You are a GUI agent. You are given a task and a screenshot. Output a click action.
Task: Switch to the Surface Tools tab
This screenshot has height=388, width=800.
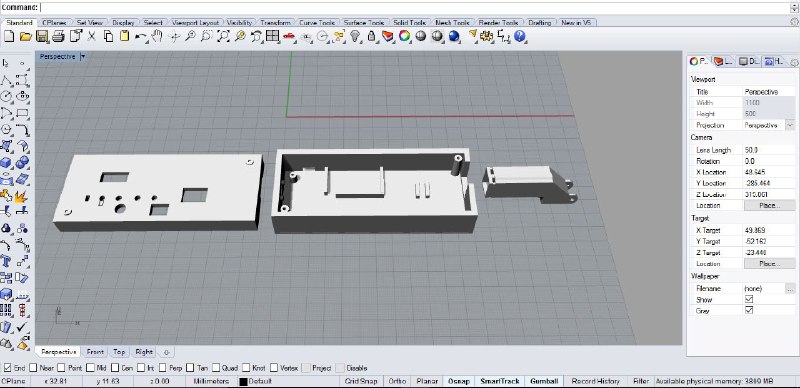coord(364,22)
